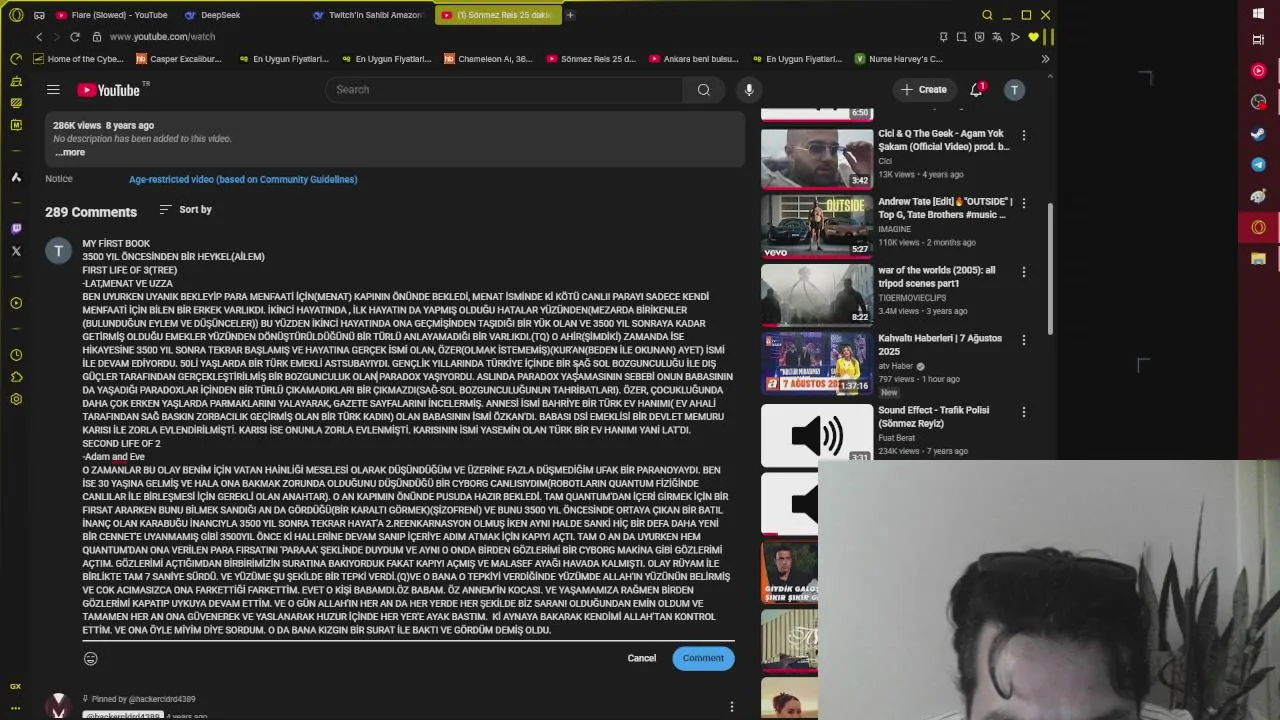Open Sort by comments dropdown
Viewport: 1280px width, 720px height.
[x=186, y=210]
